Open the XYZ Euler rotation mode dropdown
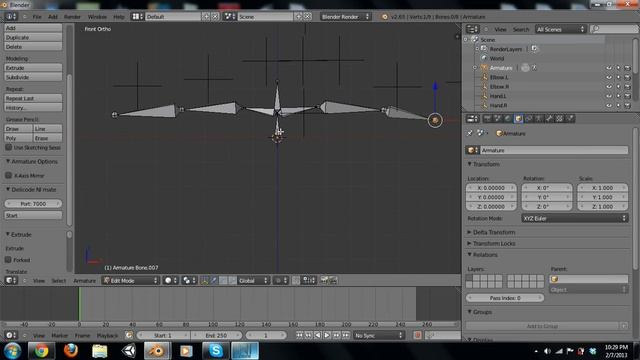This screenshot has height=360, width=640. point(575,218)
